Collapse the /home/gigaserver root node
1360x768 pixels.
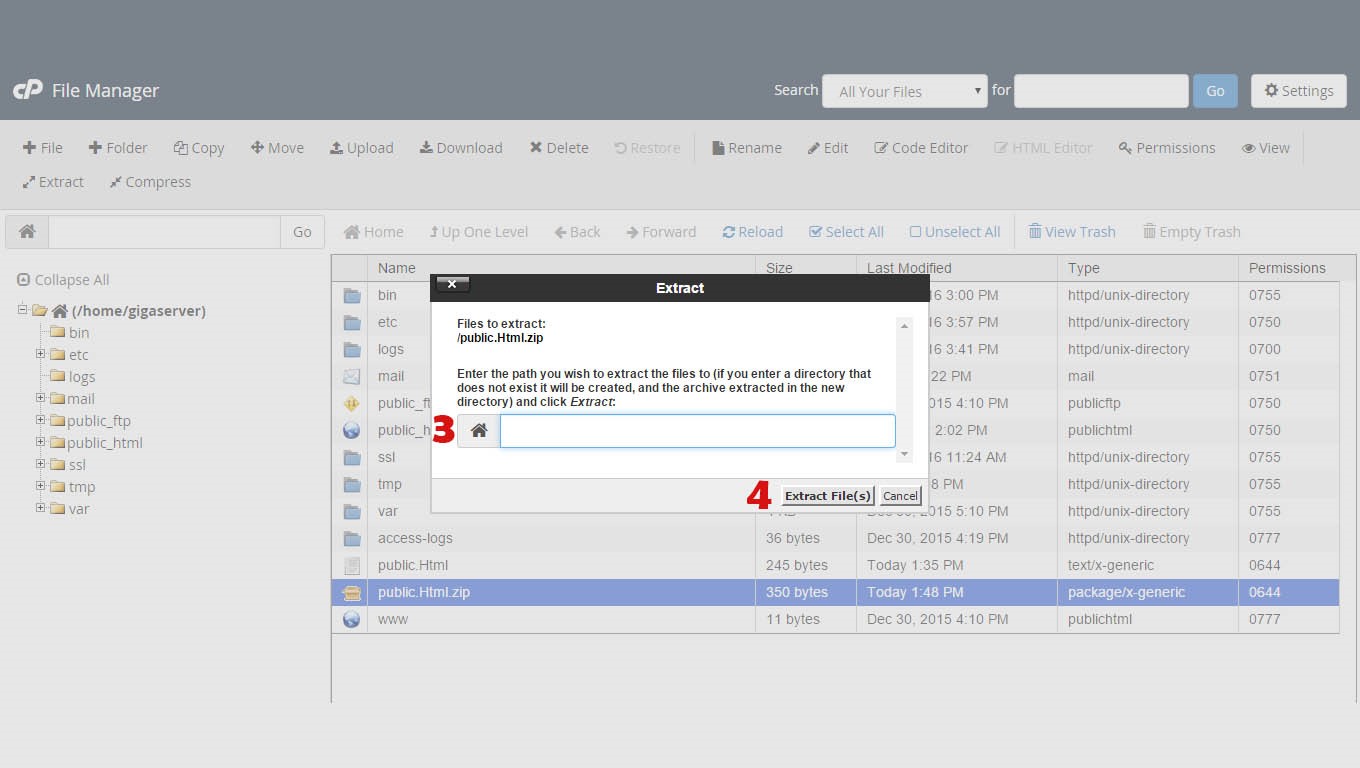[x=22, y=310]
